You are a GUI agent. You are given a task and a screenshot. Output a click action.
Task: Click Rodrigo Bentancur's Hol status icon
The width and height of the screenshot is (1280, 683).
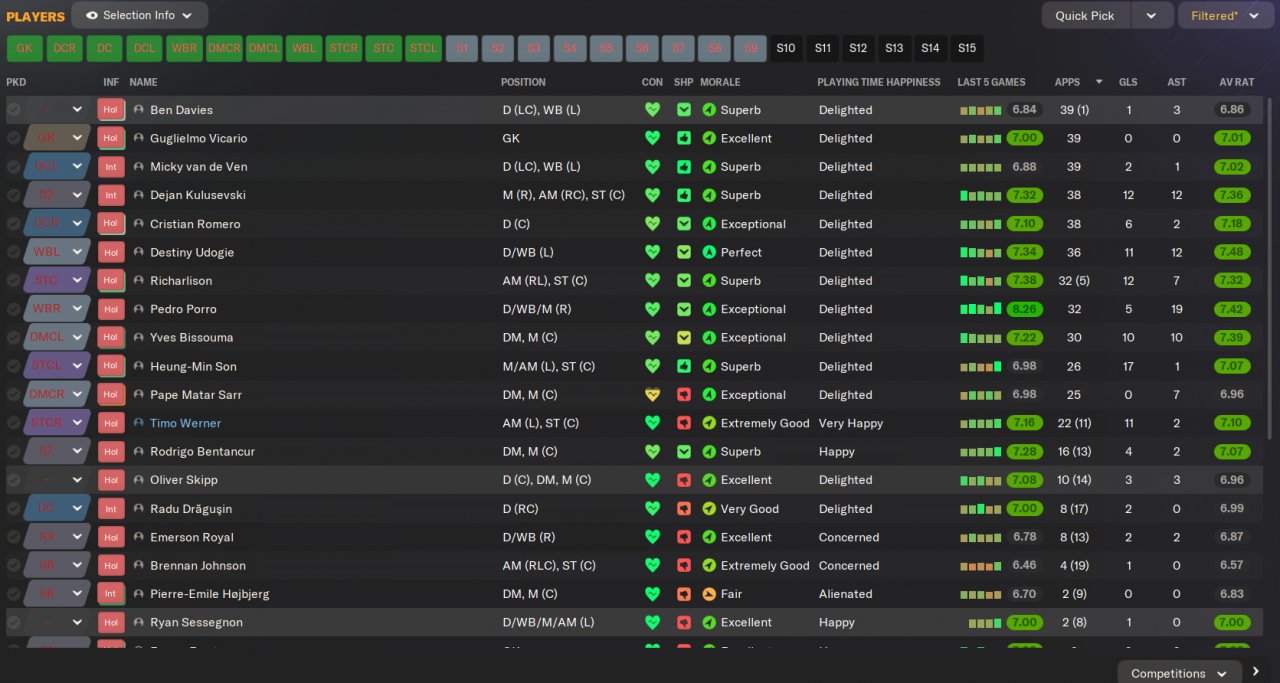pyautogui.click(x=110, y=452)
